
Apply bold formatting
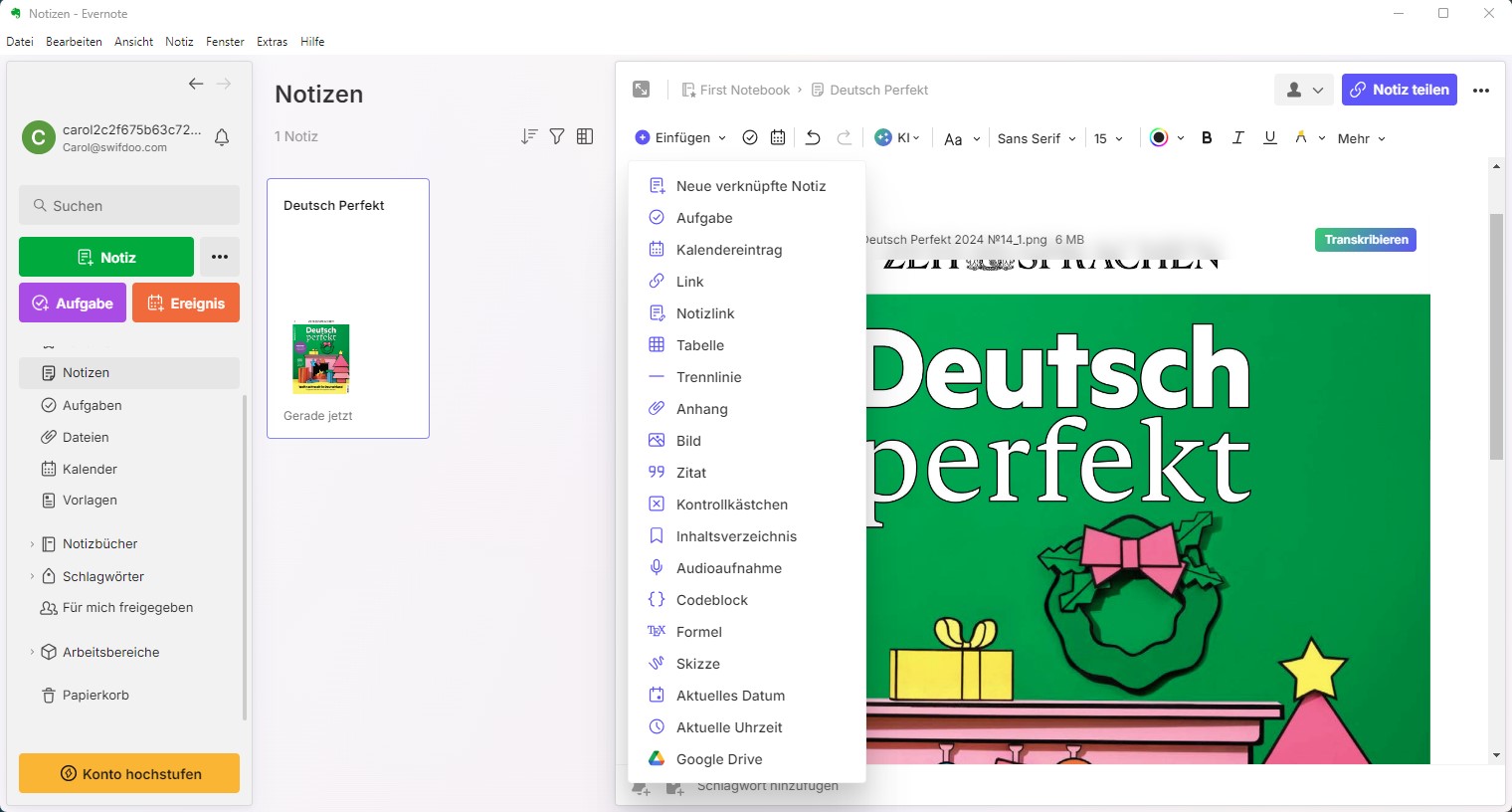(1207, 138)
